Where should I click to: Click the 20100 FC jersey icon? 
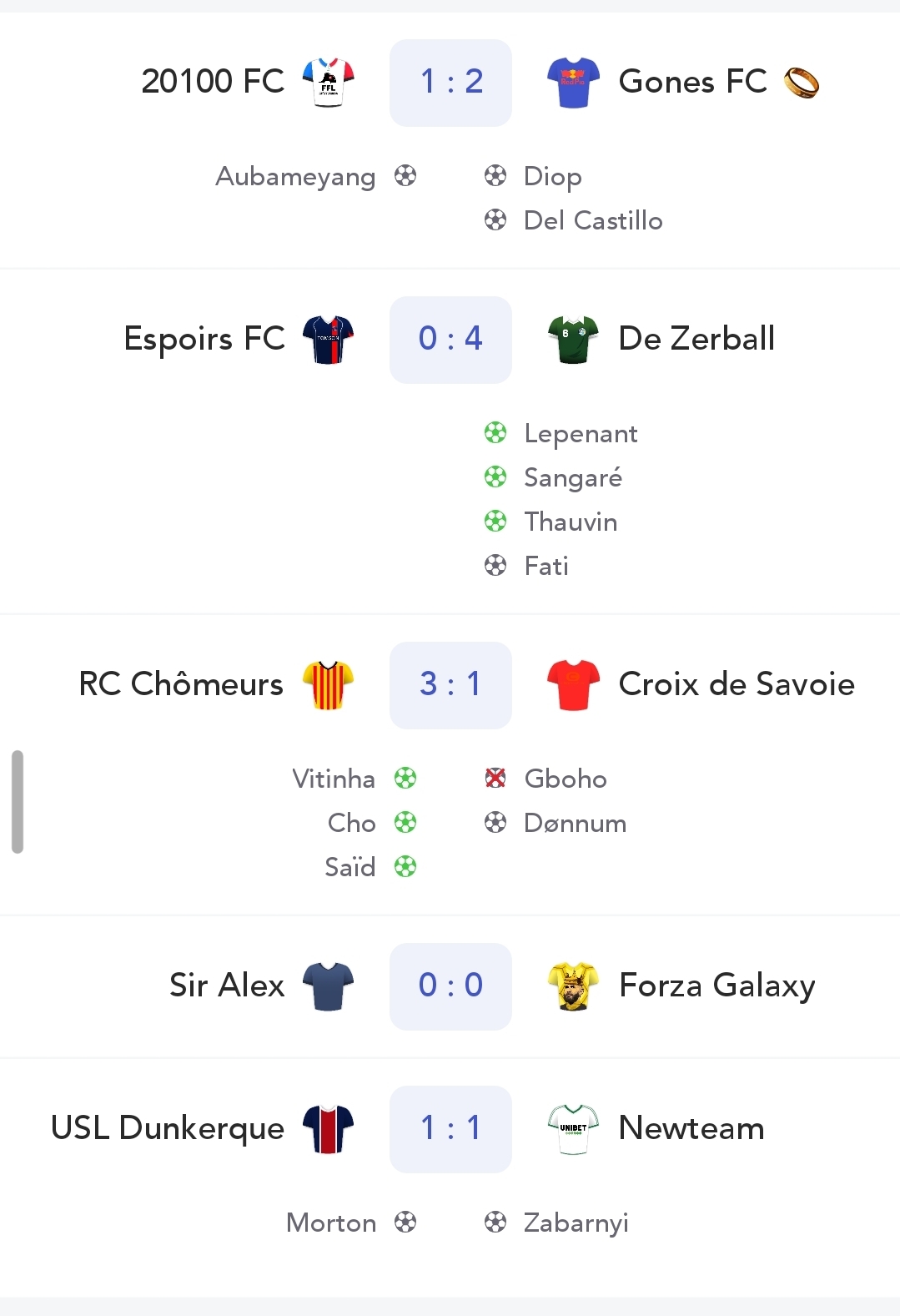(329, 82)
